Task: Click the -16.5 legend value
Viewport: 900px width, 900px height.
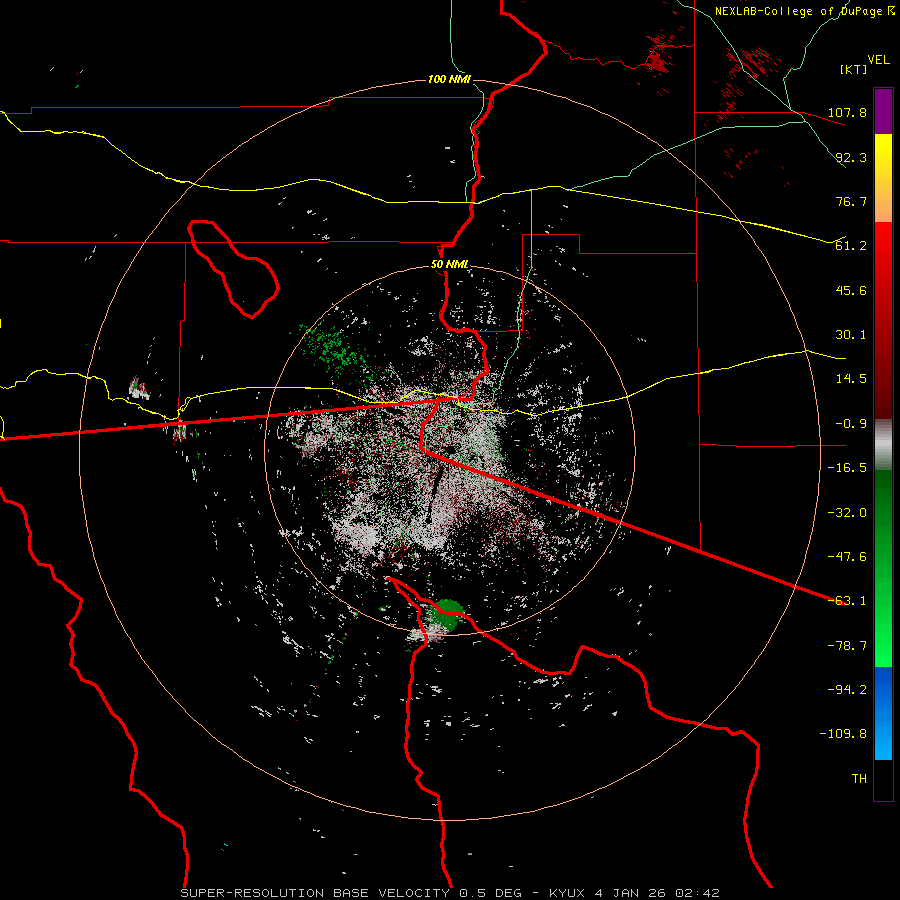Action: [x=847, y=468]
